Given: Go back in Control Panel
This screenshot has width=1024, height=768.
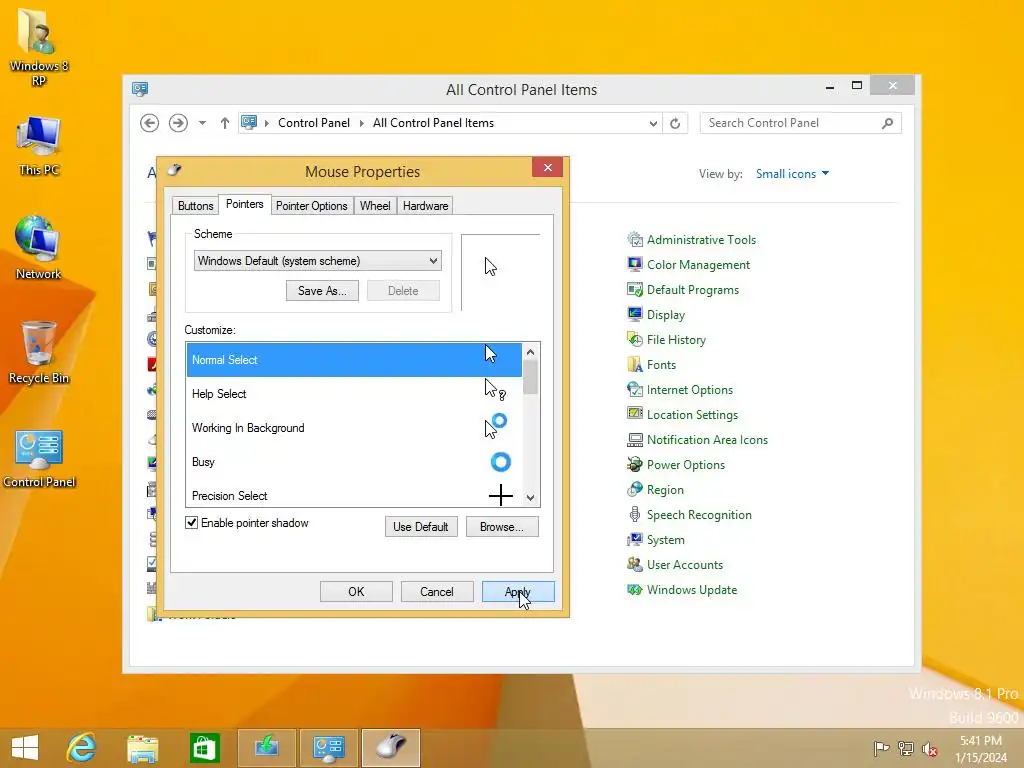Looking at the screenshot, I should tap(150, 123).
